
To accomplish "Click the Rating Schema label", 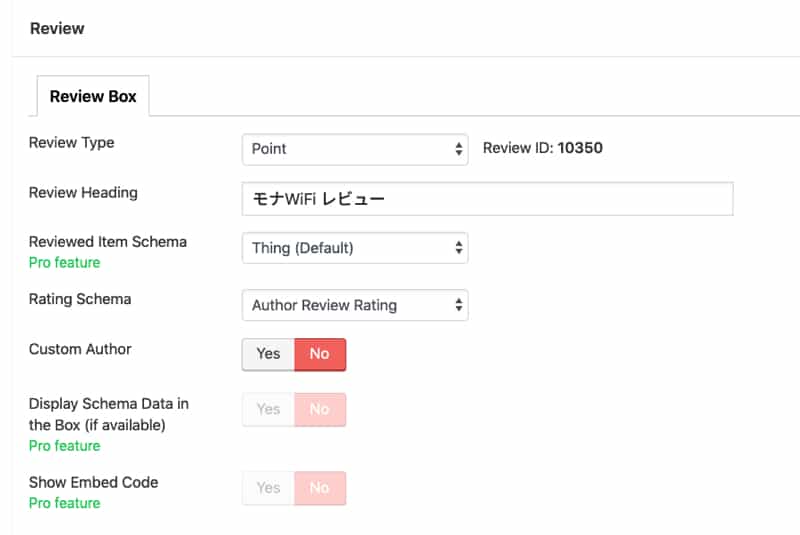I will [x=80, y=299].
